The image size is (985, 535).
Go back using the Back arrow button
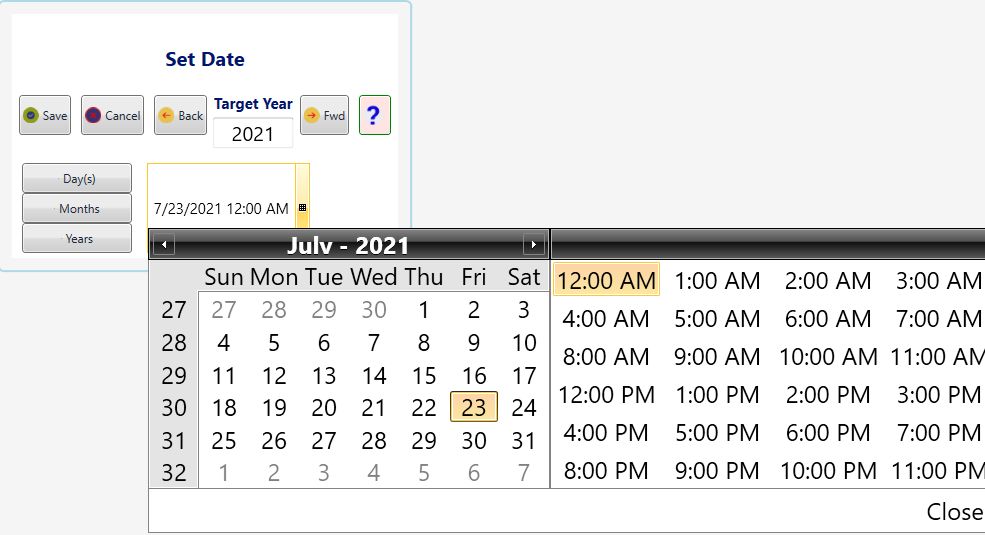[180, 115]
